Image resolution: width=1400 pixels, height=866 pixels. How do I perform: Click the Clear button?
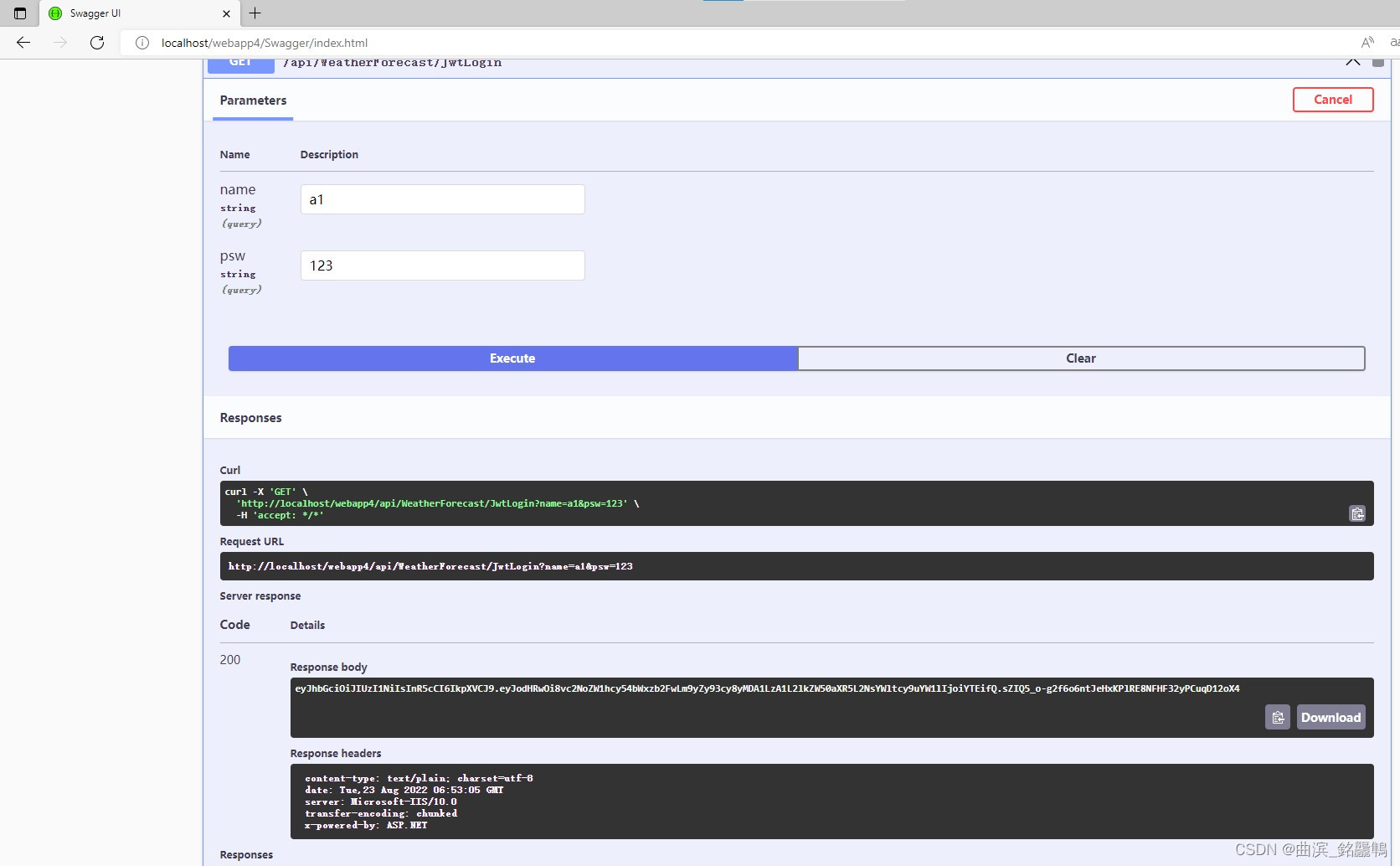point(1081,358)
